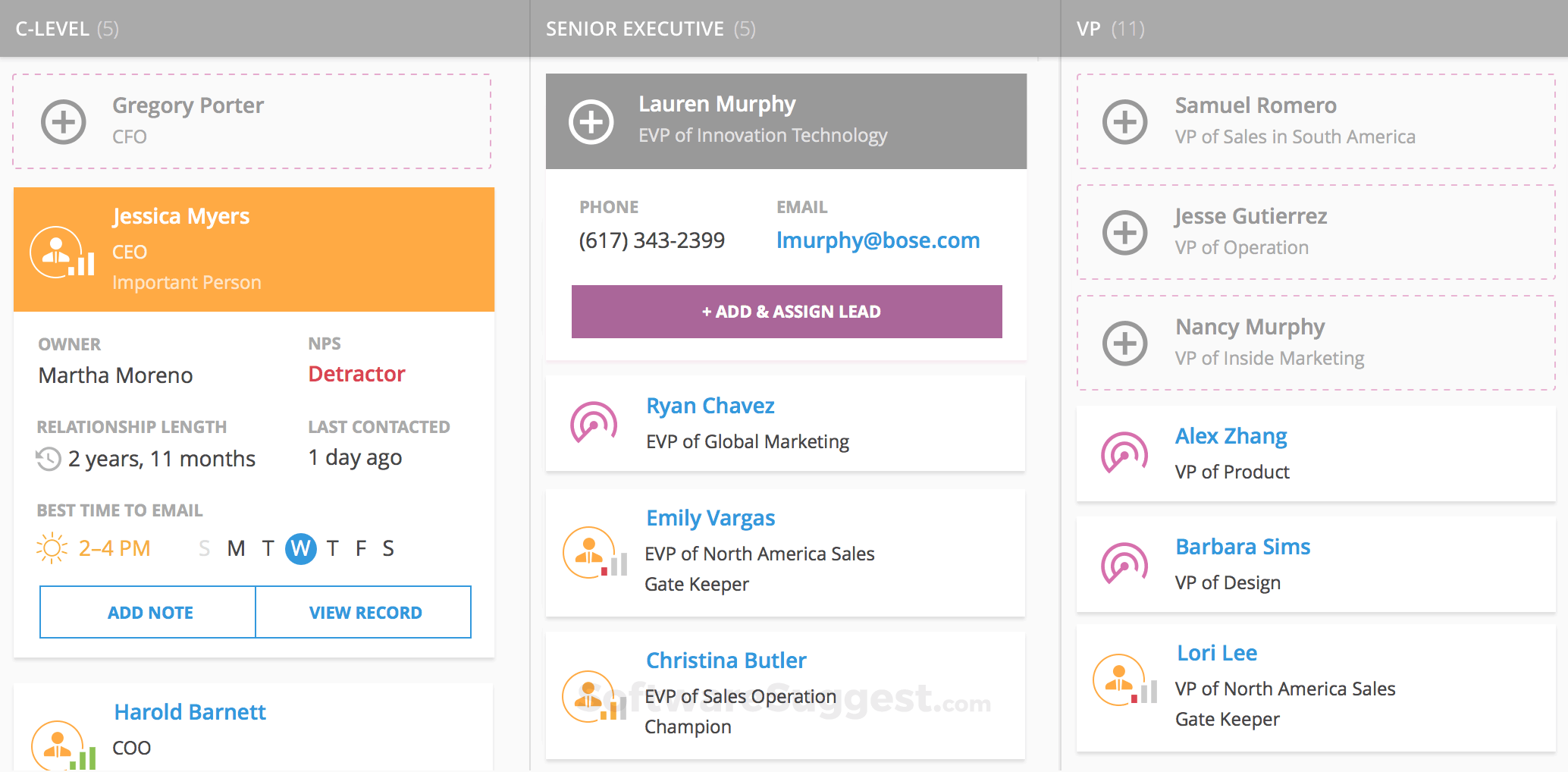This screenshot has height=772, width=1568.
Task: Click the plus icon for Jesse Gutierrez
Action: point(1124,232)
